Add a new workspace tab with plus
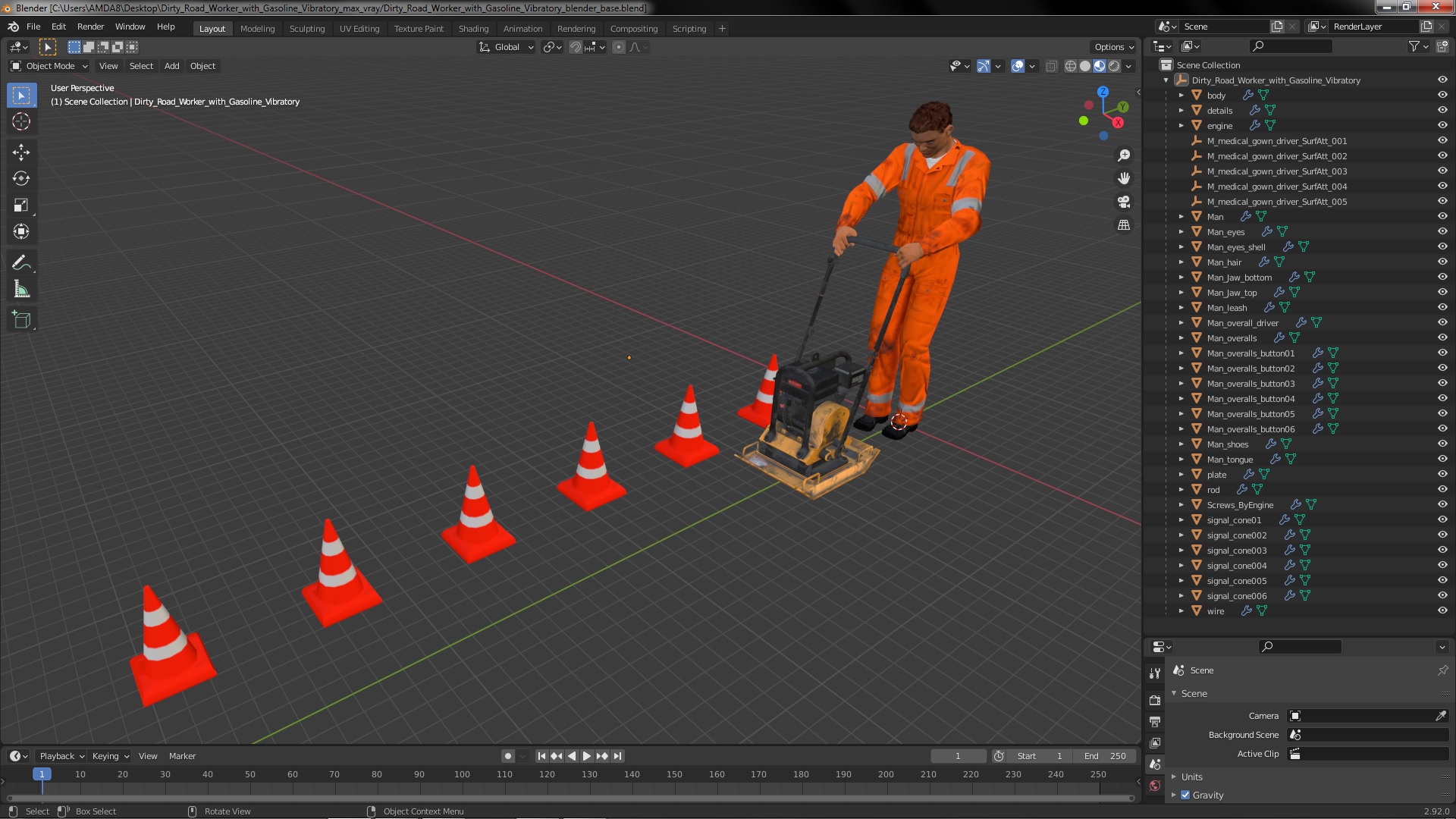 pyautogui.click(x=722, y=29)
